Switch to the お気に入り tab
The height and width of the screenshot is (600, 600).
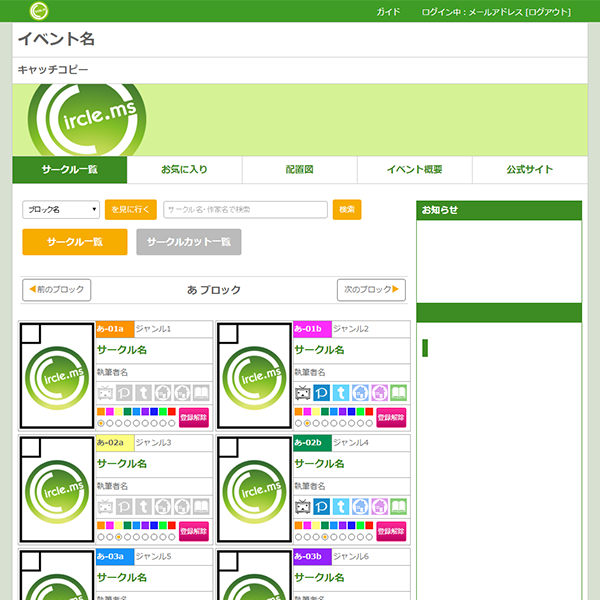point(184,170)
